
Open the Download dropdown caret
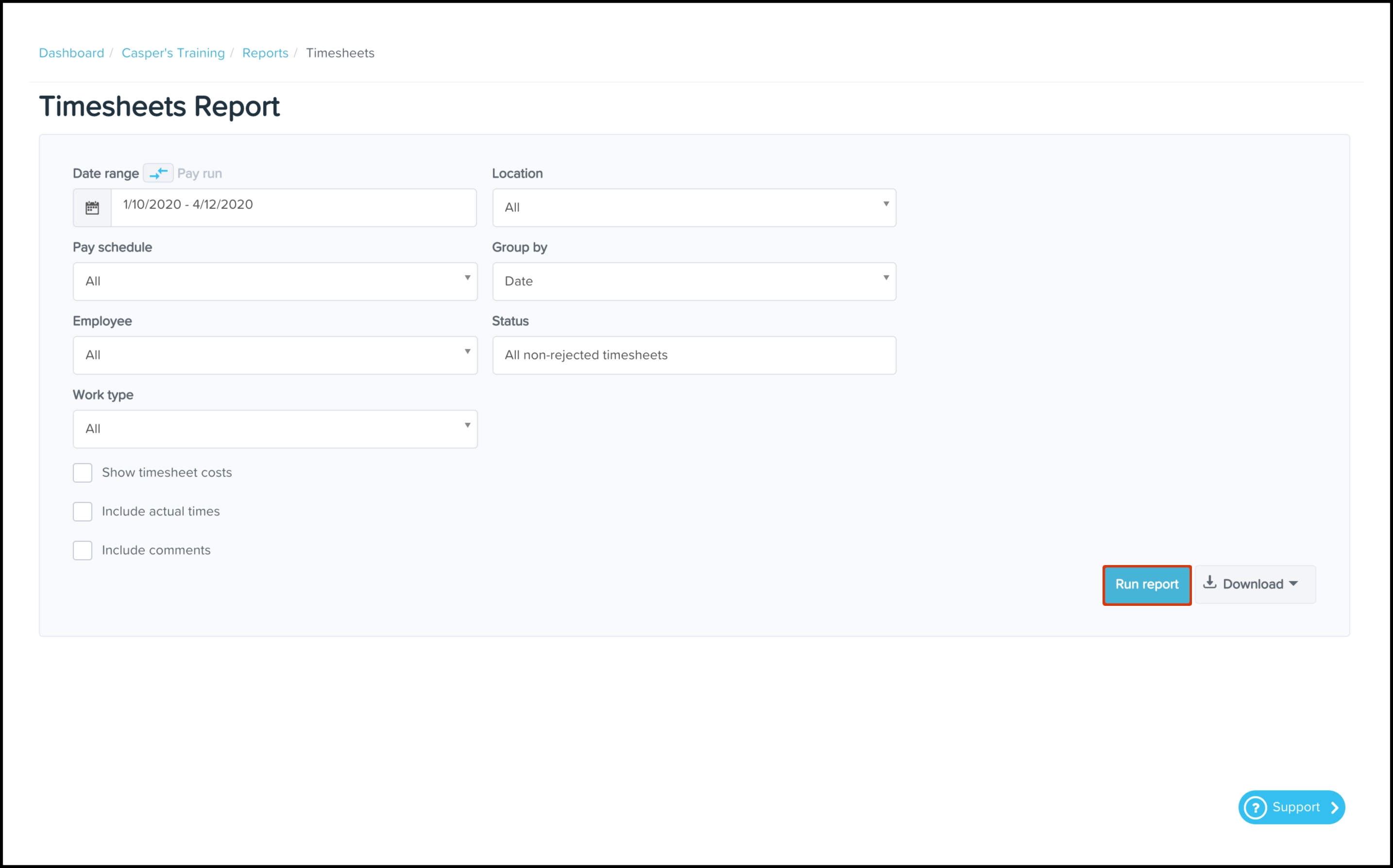click(1293, 584)
